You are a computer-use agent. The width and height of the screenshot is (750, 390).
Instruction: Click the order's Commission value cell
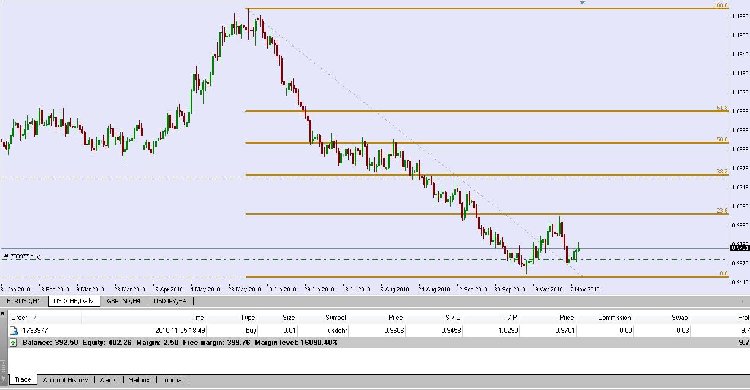pyautogui.click(x=626, y=330)
